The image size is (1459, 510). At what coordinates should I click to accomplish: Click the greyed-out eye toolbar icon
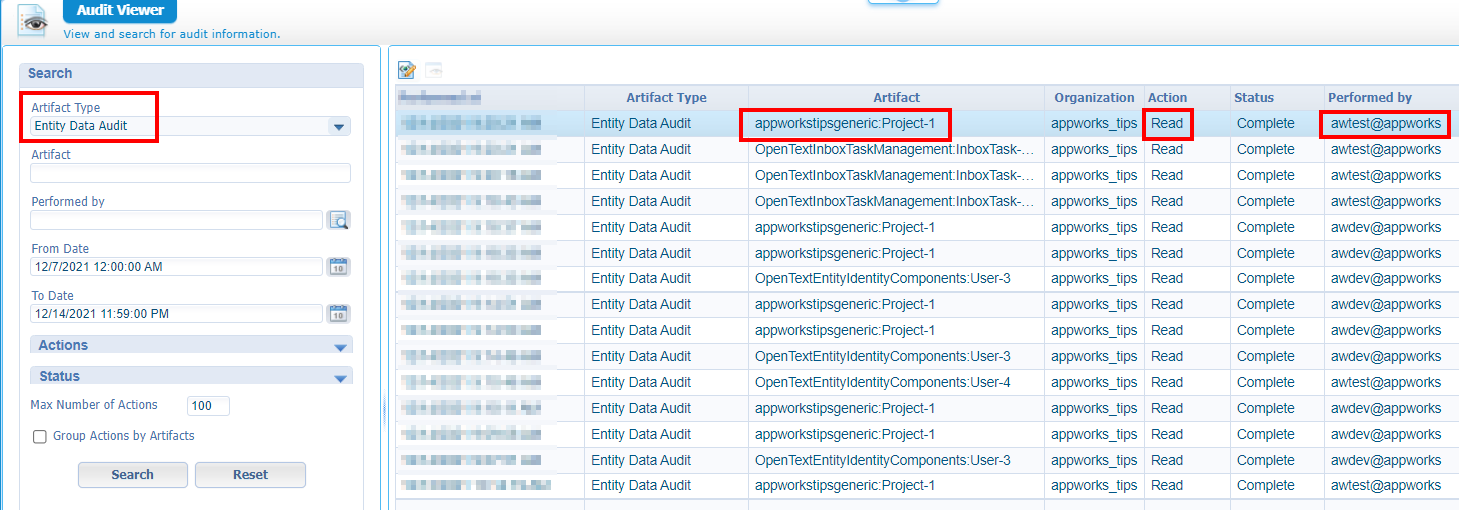point(433,70)
